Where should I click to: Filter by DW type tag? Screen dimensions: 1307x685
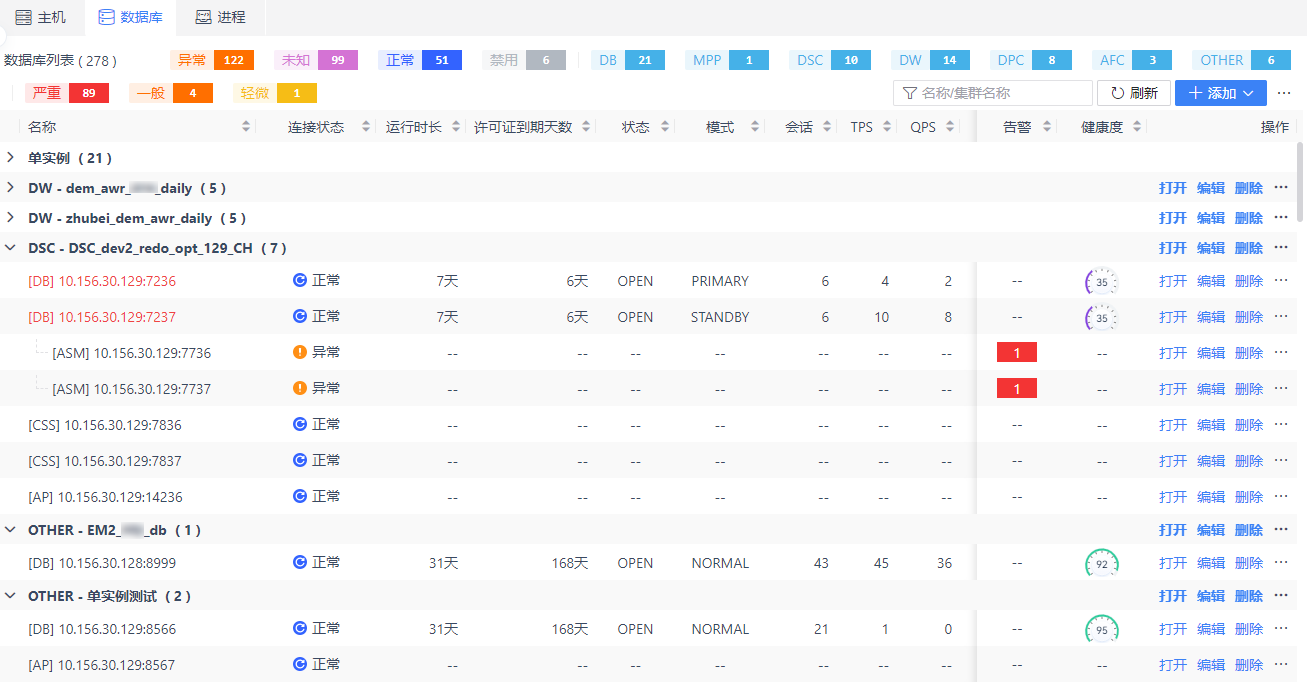point(931,60)
